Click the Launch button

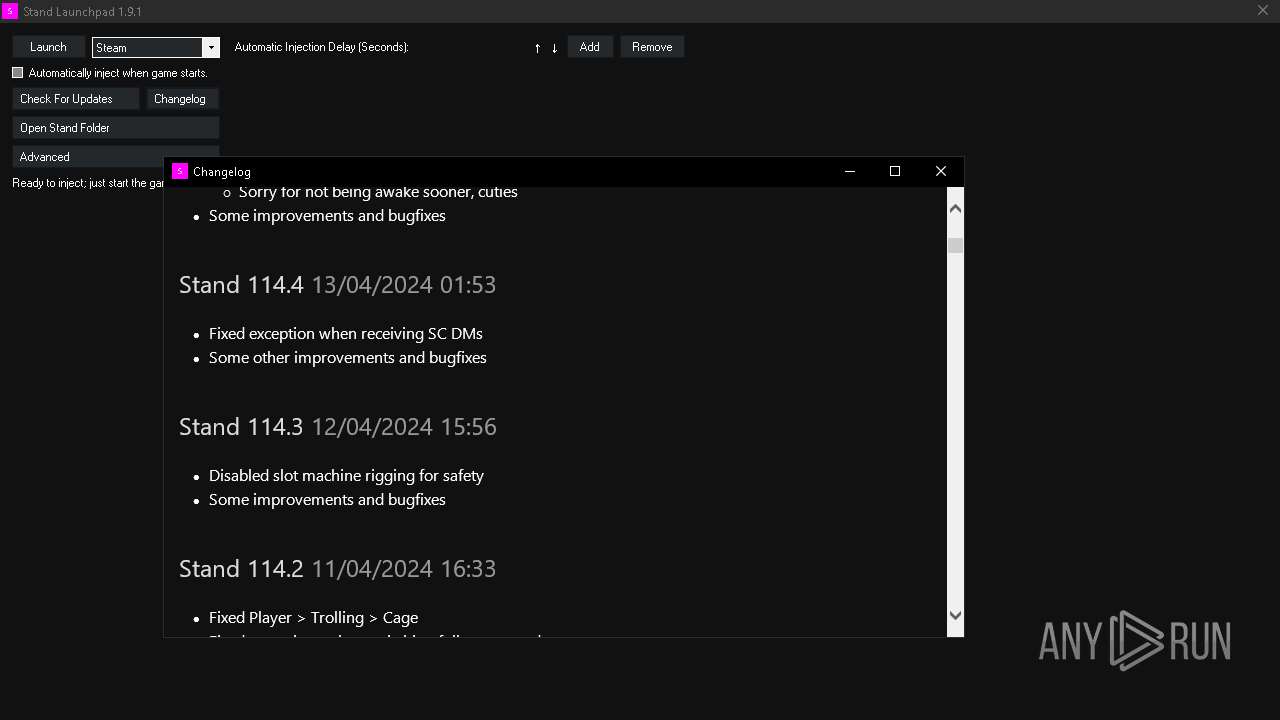48,47
